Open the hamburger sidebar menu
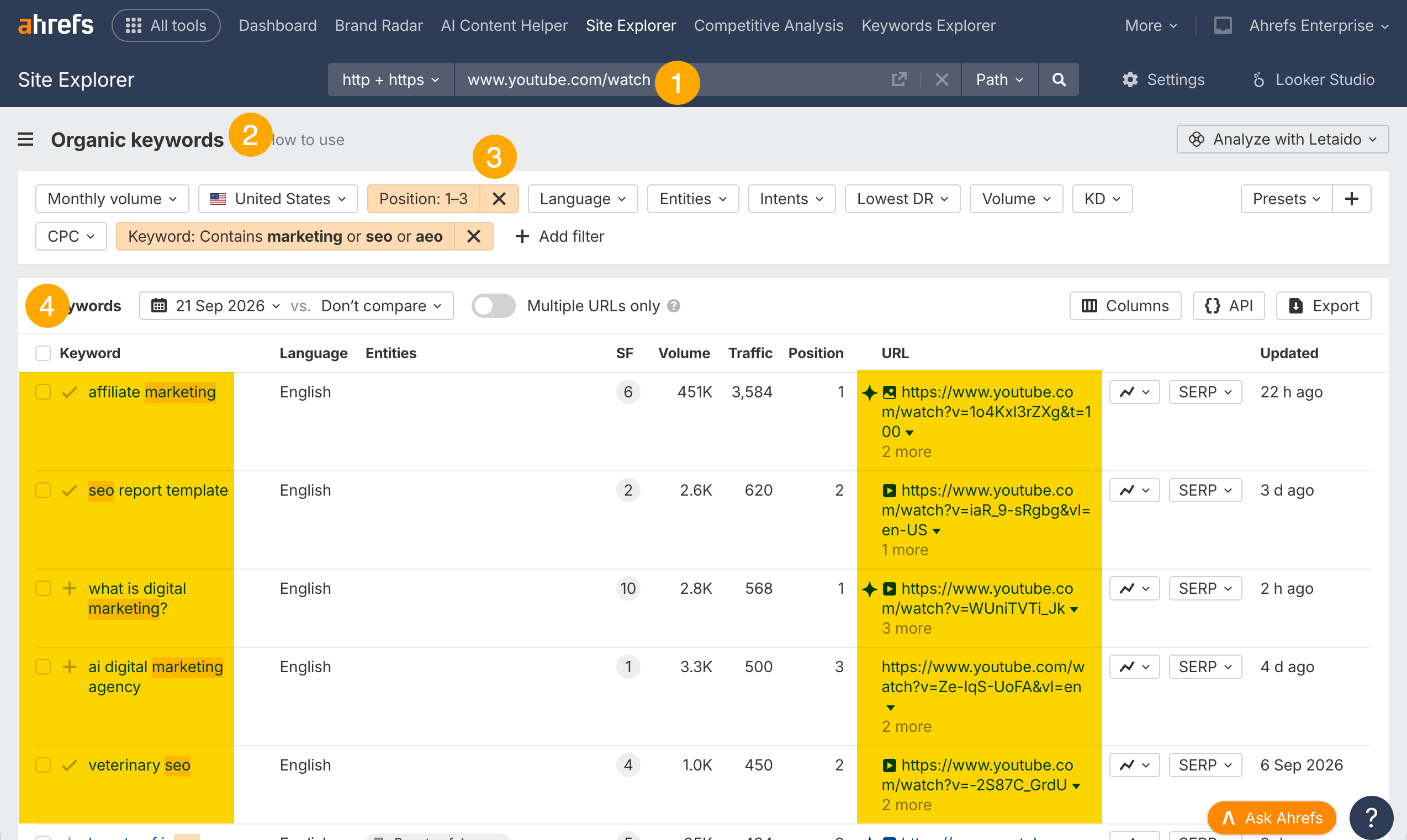Image resolution: width=1407 pixels, height=840 pixels. [x=25, y=139]
